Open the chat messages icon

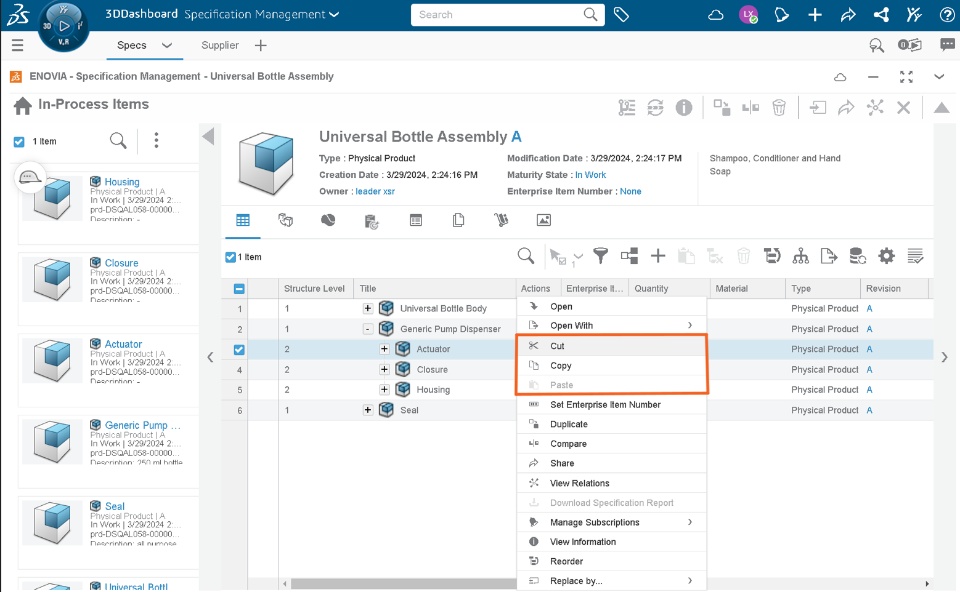point(947,45)
